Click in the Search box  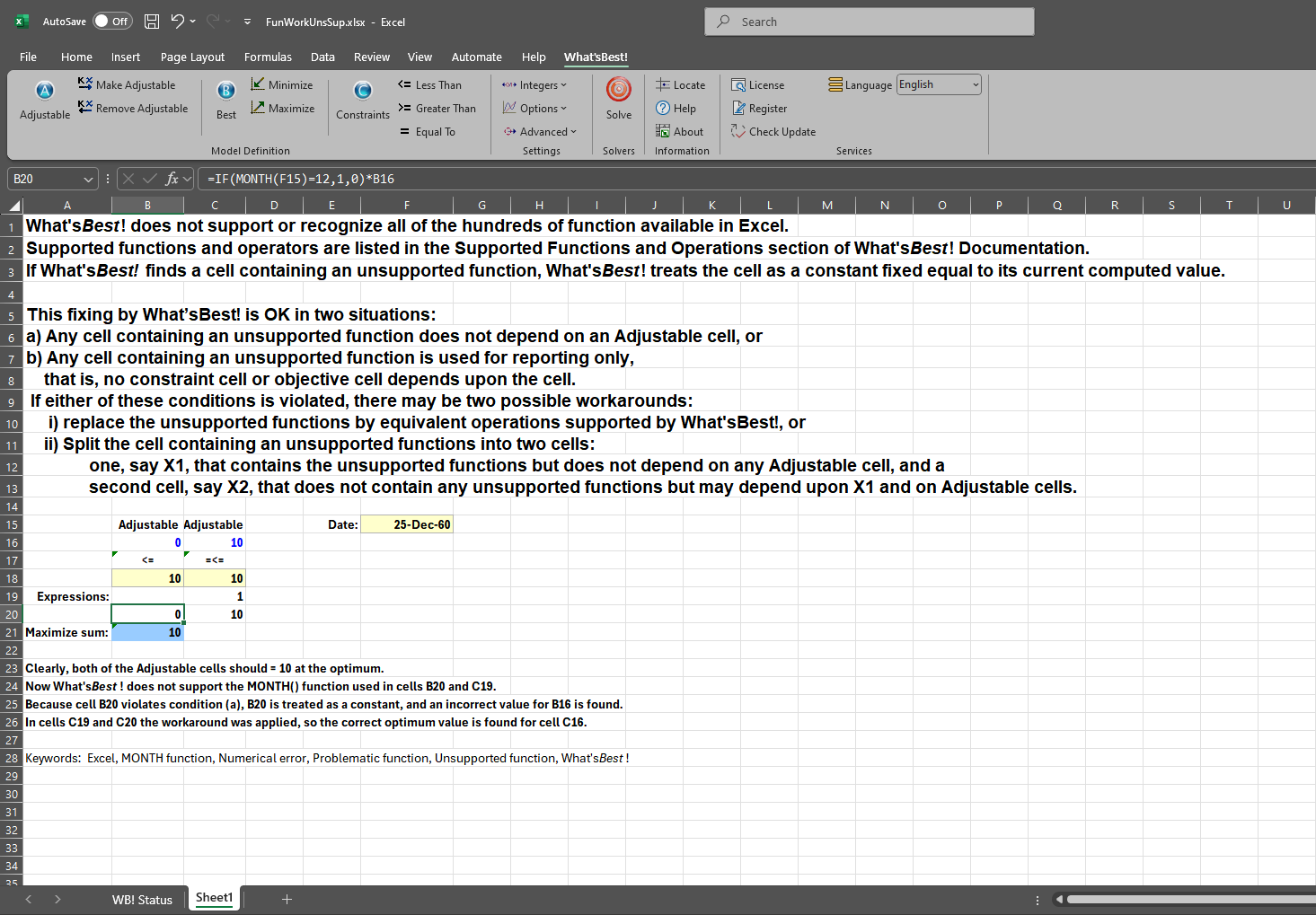pos(870,22)
